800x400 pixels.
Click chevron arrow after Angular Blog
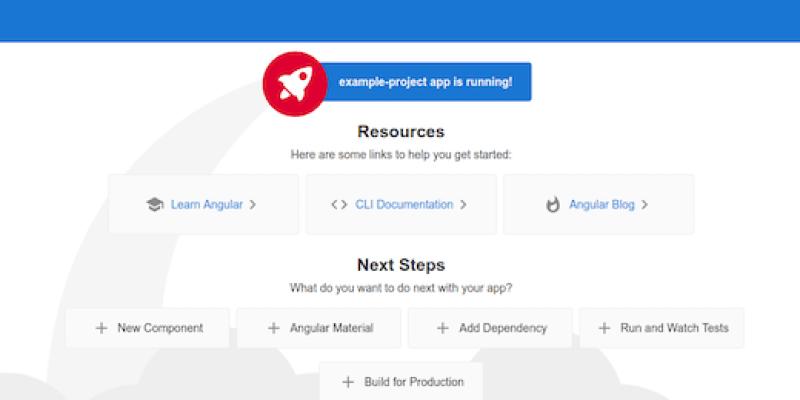[x=645, y=204]
